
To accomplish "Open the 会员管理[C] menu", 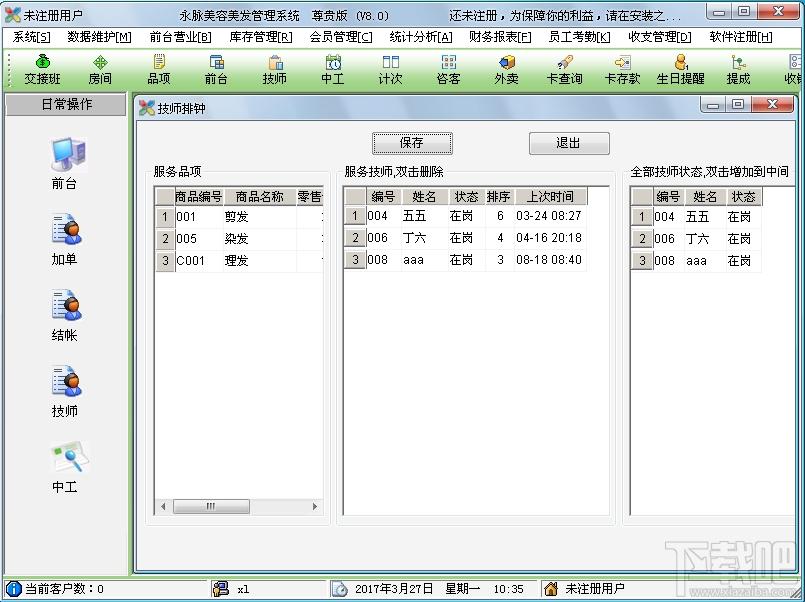I will click(x=341, y=37).
